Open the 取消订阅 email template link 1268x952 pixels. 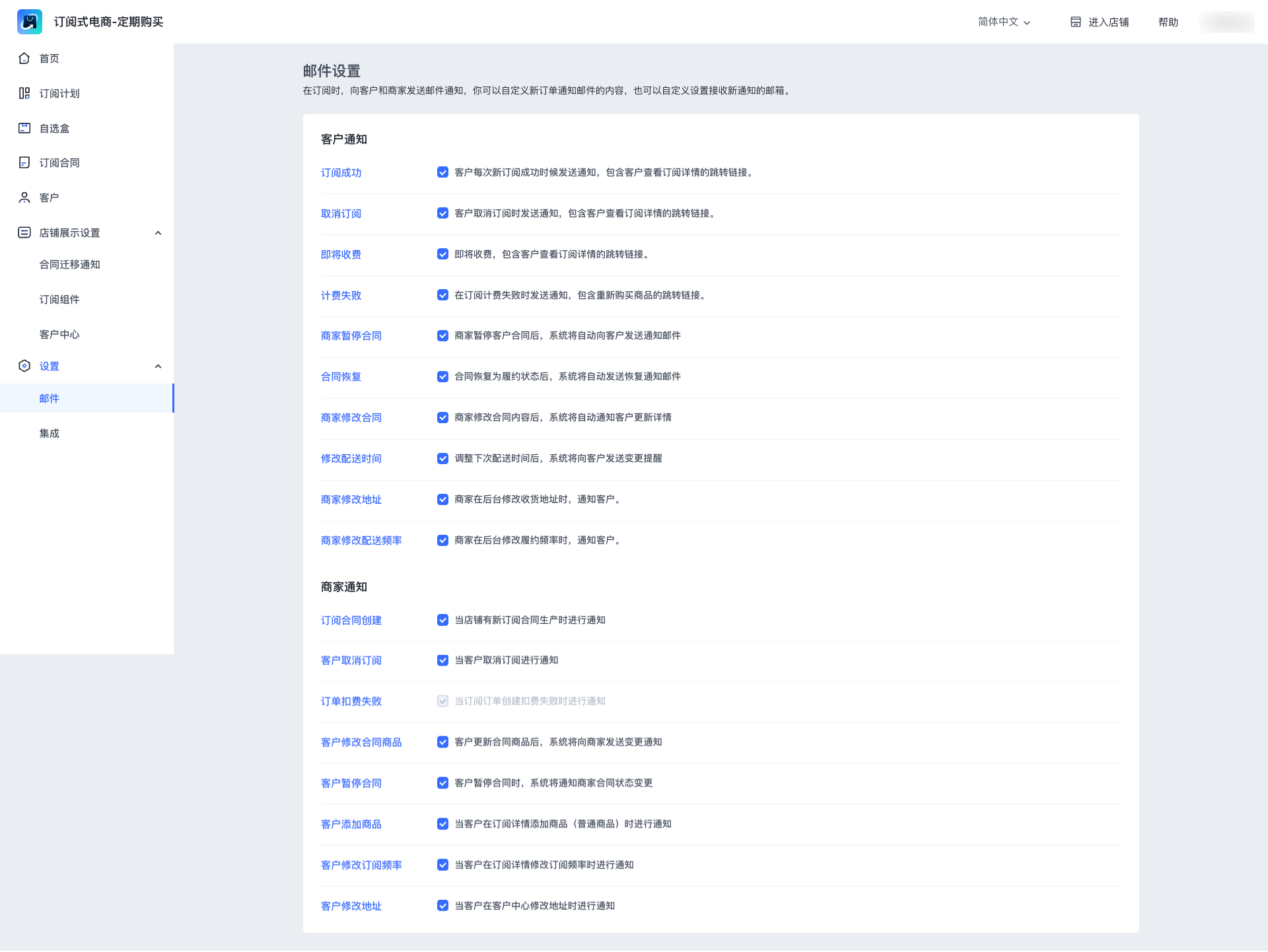[x=341, y=213]
